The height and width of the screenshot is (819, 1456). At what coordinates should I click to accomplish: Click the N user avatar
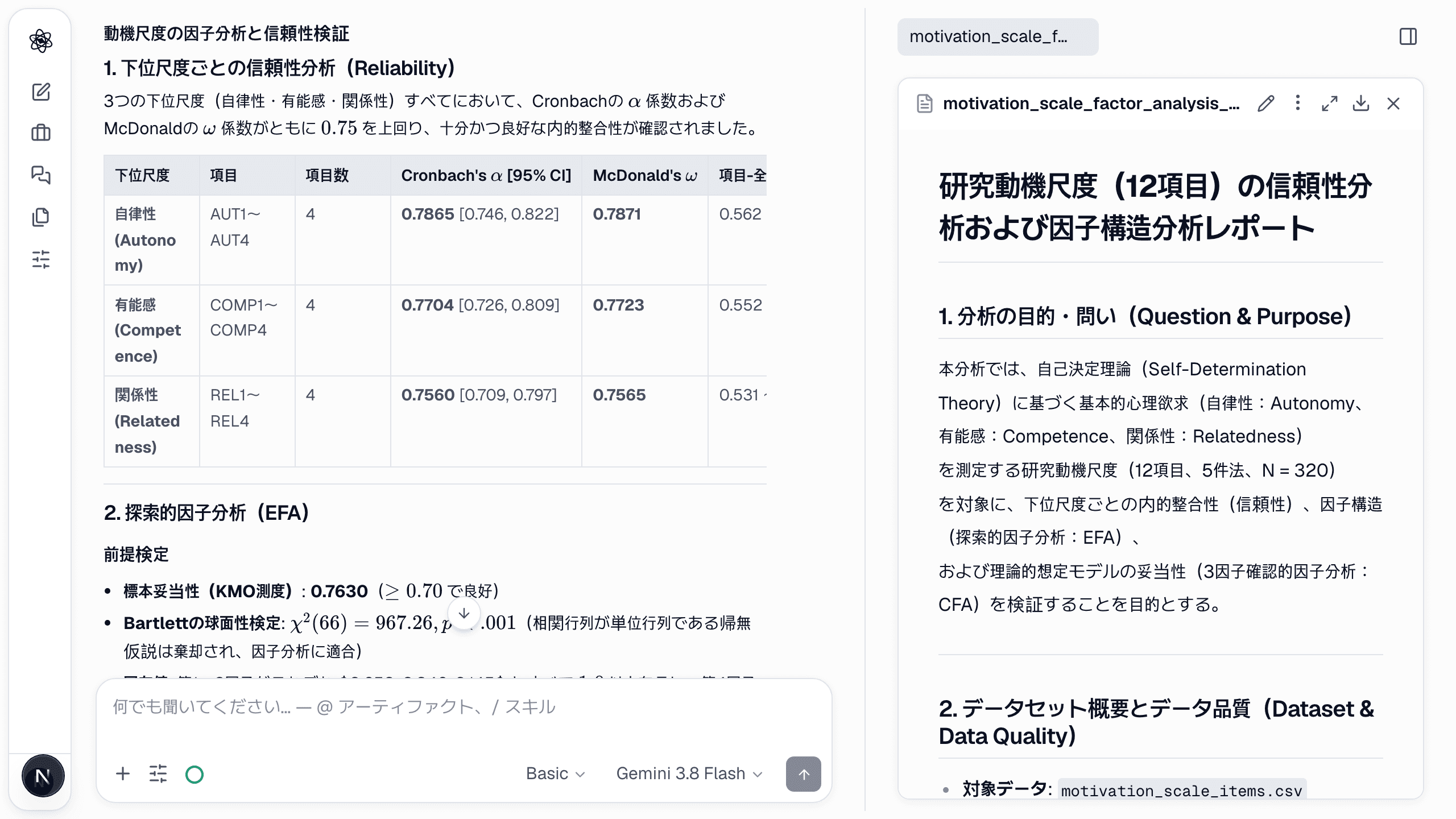pyautogui.click(x=43, y=776)
